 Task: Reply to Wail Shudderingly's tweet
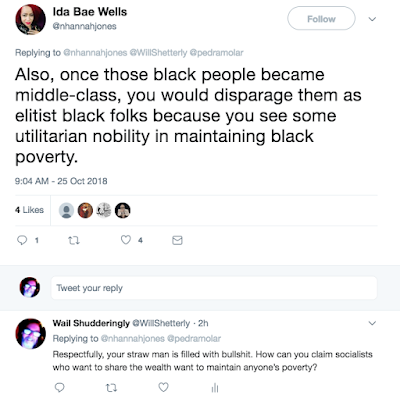(59, 387)
